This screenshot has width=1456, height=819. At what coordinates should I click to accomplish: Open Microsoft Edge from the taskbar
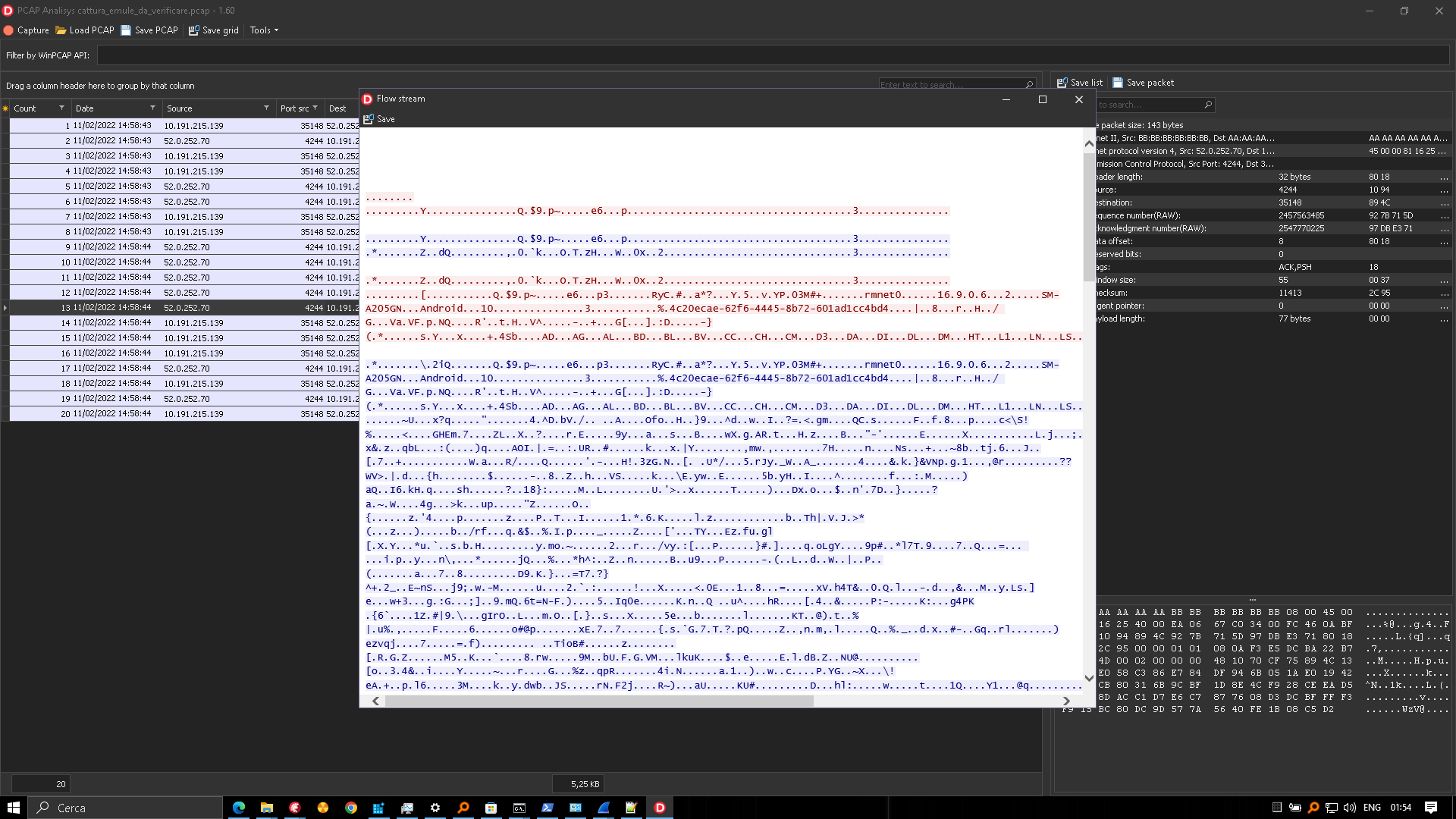pyautogui.click(x=239, y=808)
